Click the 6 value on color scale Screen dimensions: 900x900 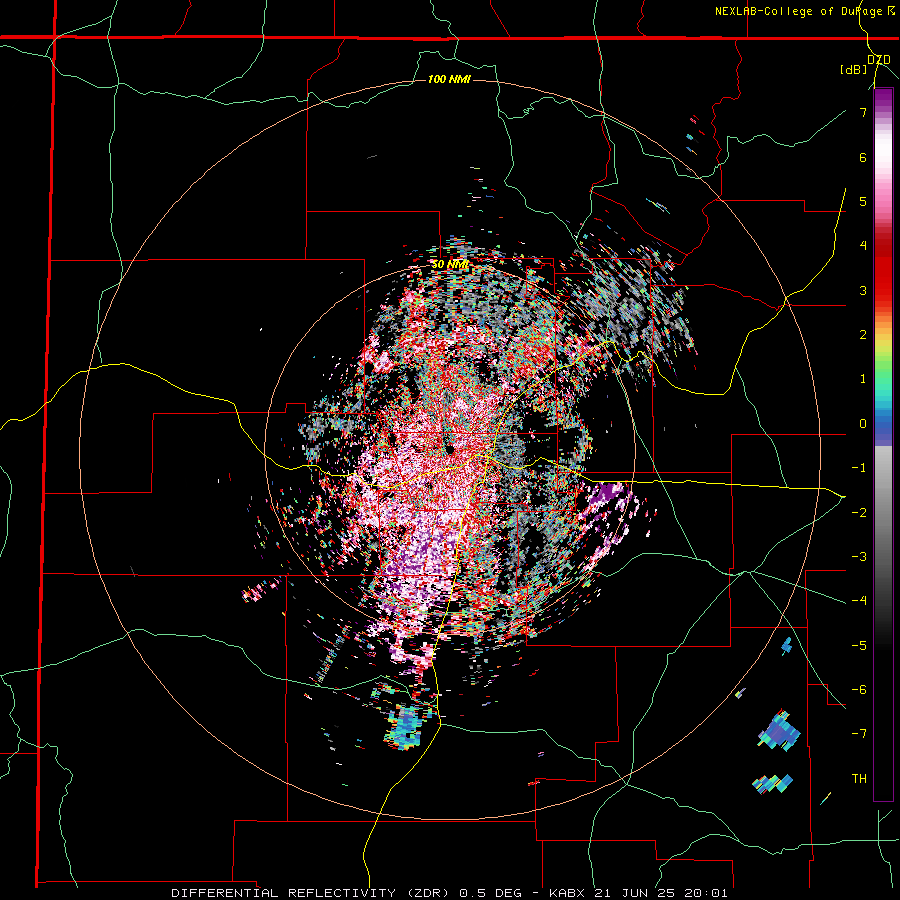pyautogui.click(x=863, y=157)
